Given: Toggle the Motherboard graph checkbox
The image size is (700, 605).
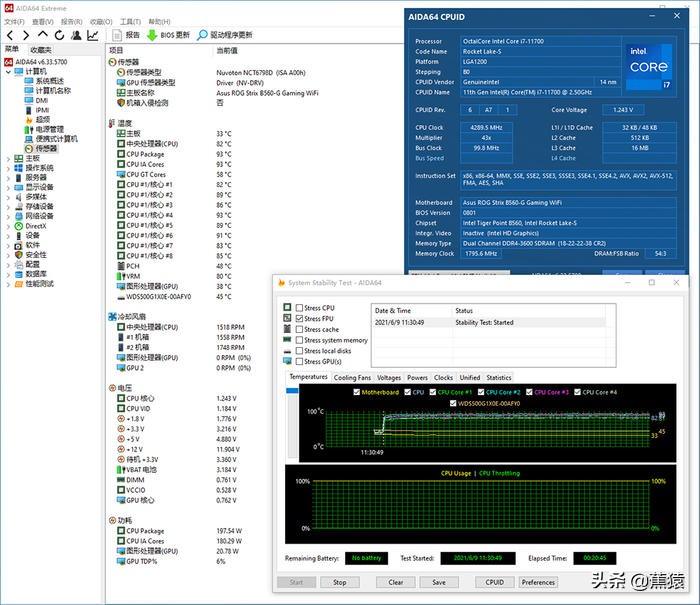Looking at the screenshot, I should click(356, 392).
